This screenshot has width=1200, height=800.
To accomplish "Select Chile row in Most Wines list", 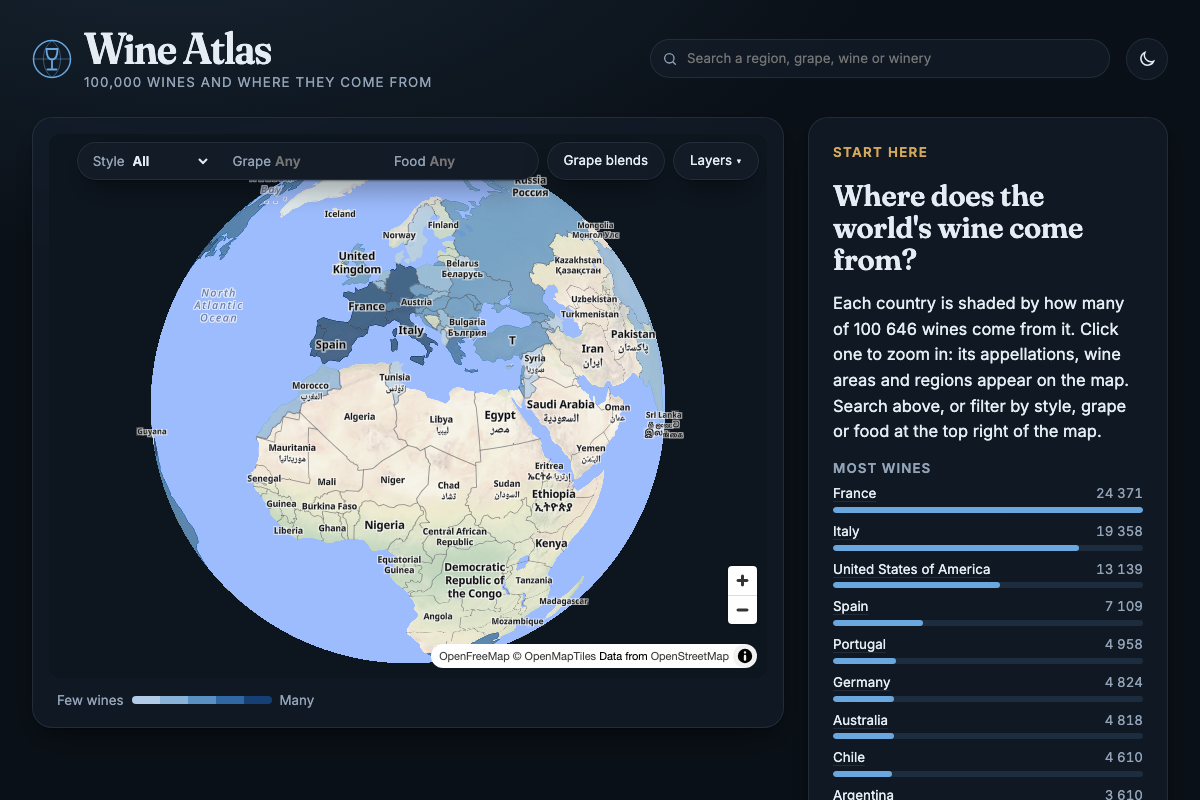I will tap(988, 764).
